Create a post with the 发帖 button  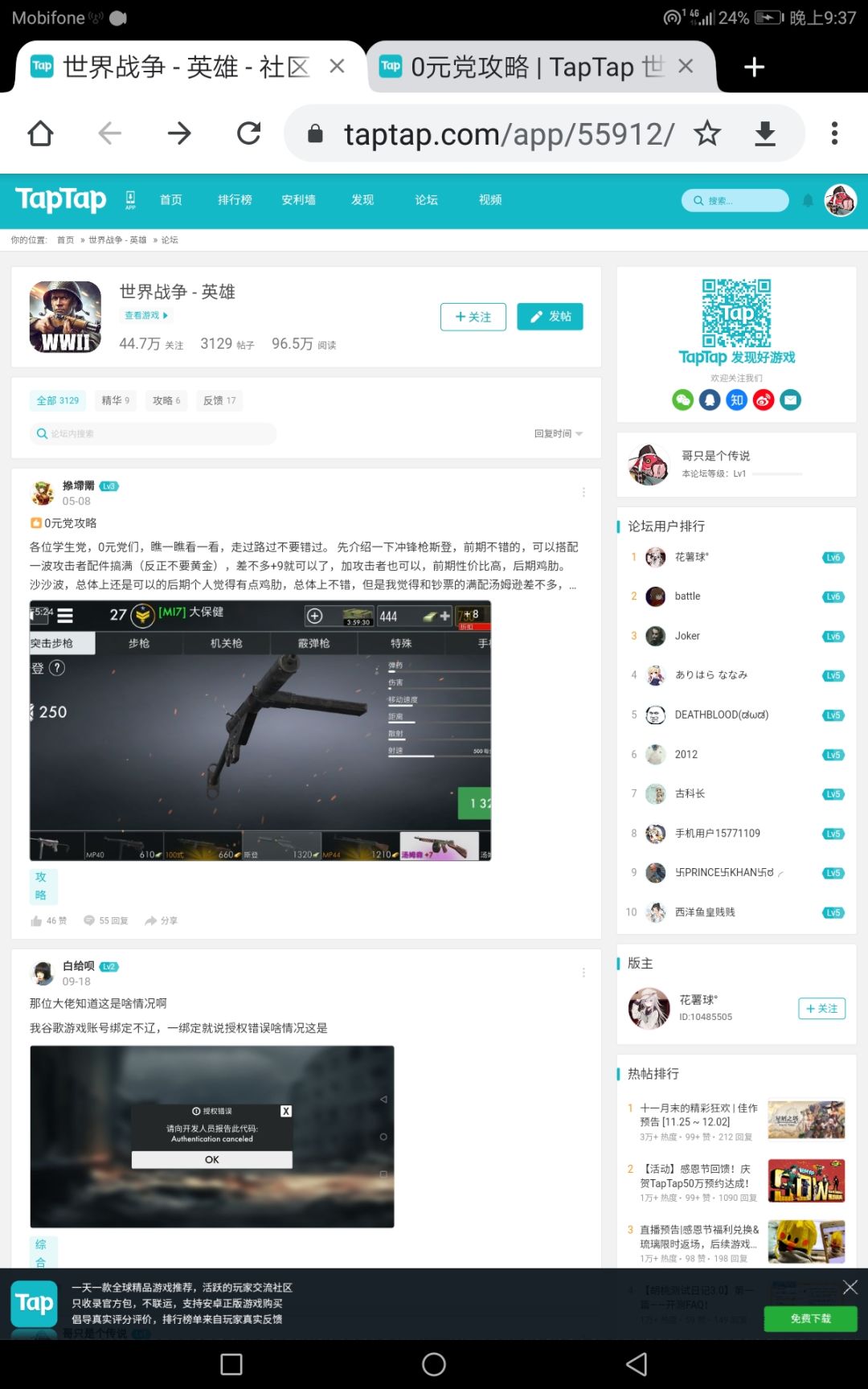[x=550, y=317]
